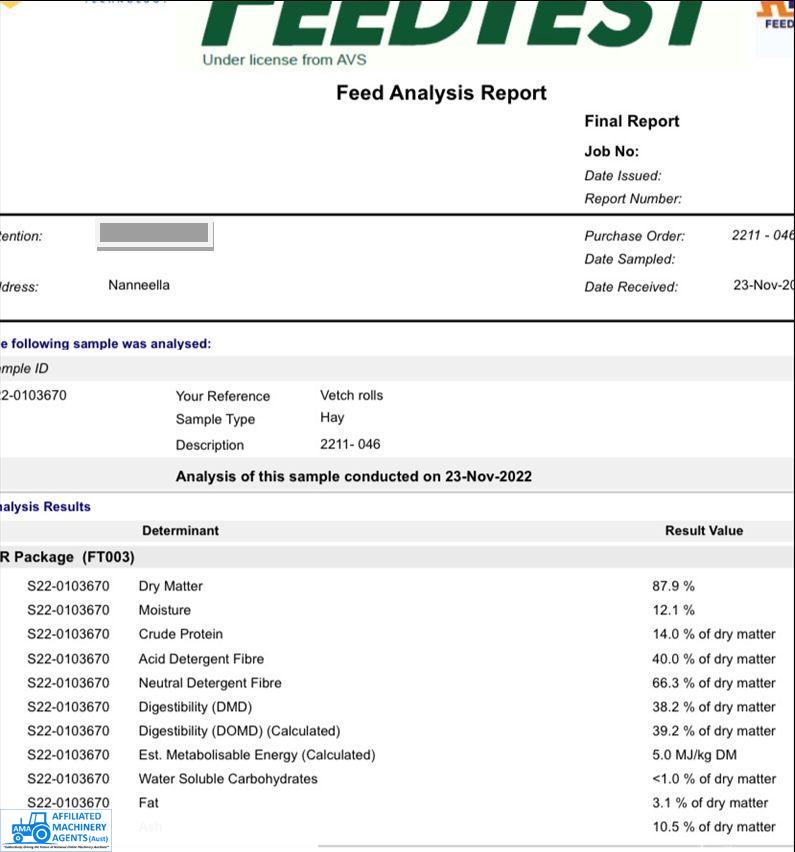This screenshot has height=852, width=795.
Task: Click the 'Determinant' column header
Action: pyautogui.click(x=180, y=531)
